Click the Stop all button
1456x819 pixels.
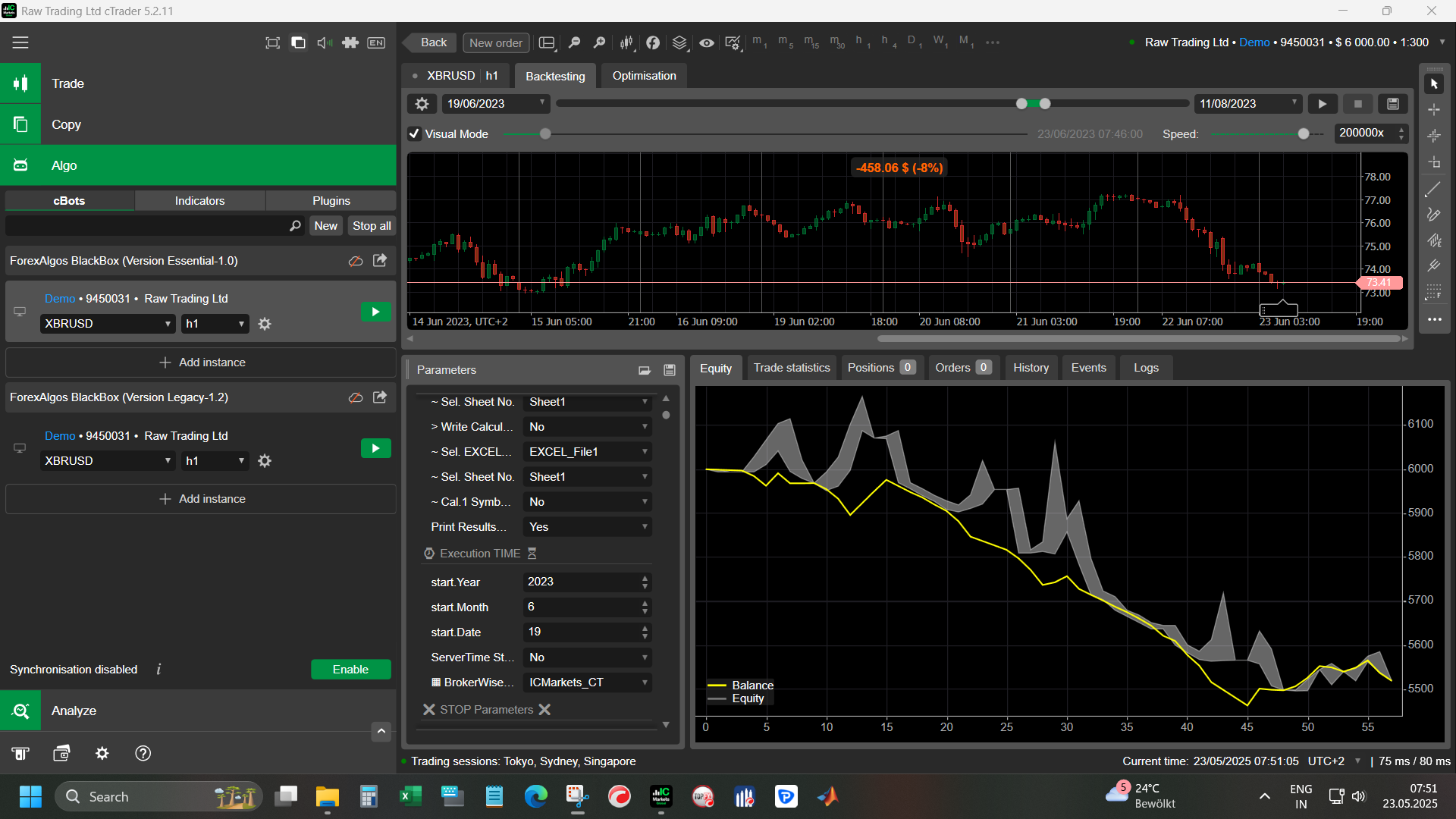point(372,226)
